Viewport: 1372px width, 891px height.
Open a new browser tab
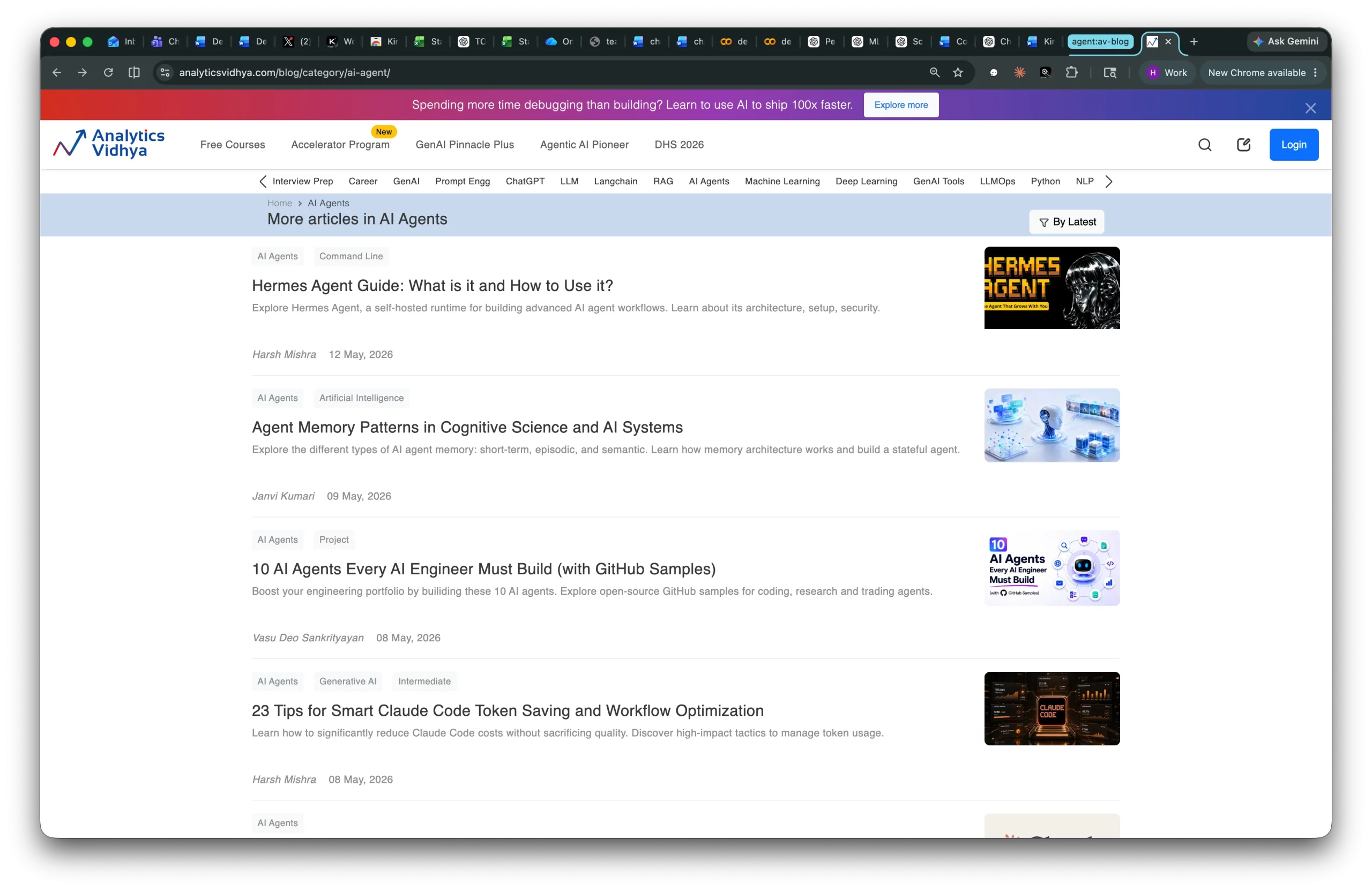pyautogui.click(x=1194, y=41)
